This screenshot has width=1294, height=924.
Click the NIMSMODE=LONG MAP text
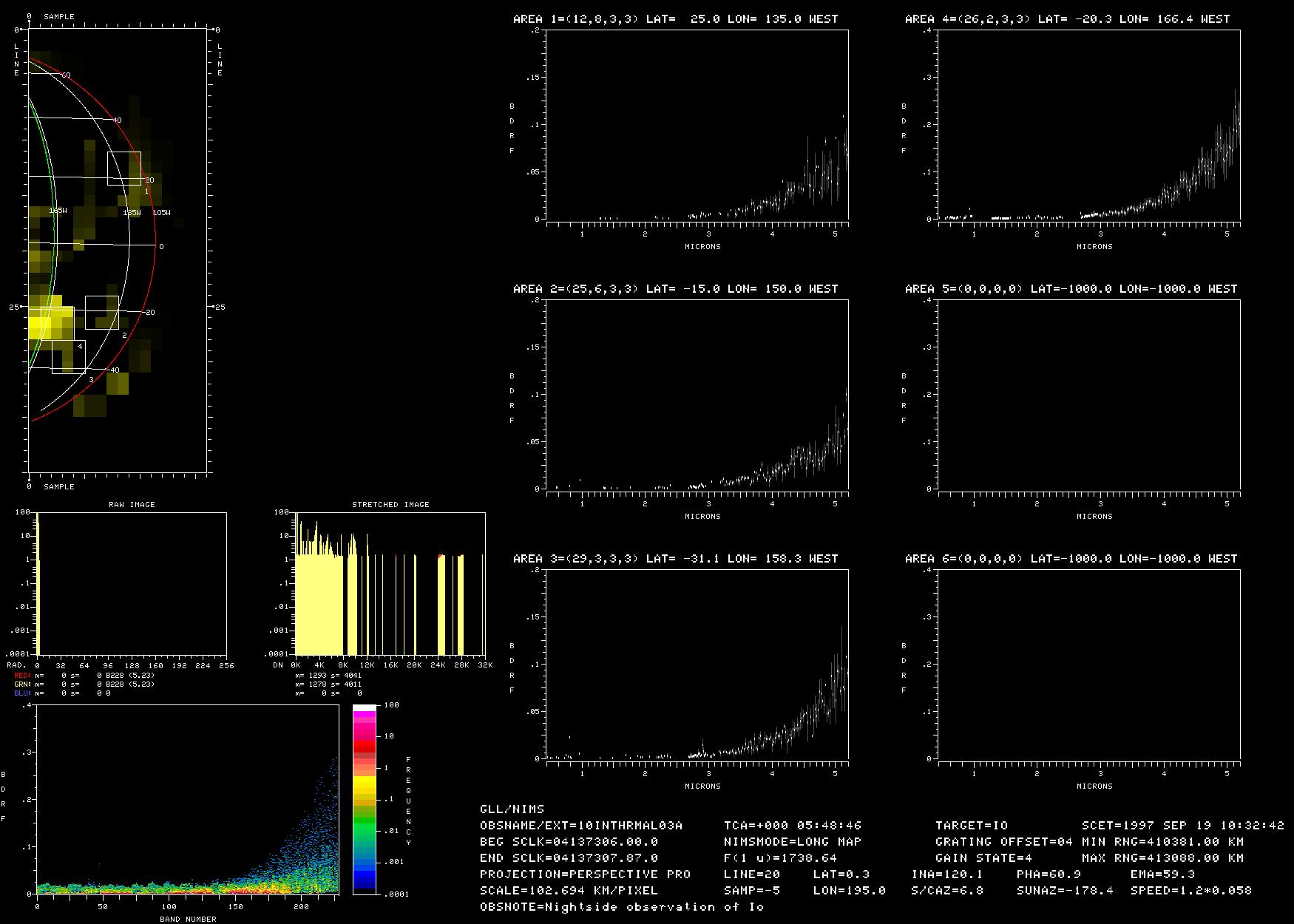tap(792, 842)
